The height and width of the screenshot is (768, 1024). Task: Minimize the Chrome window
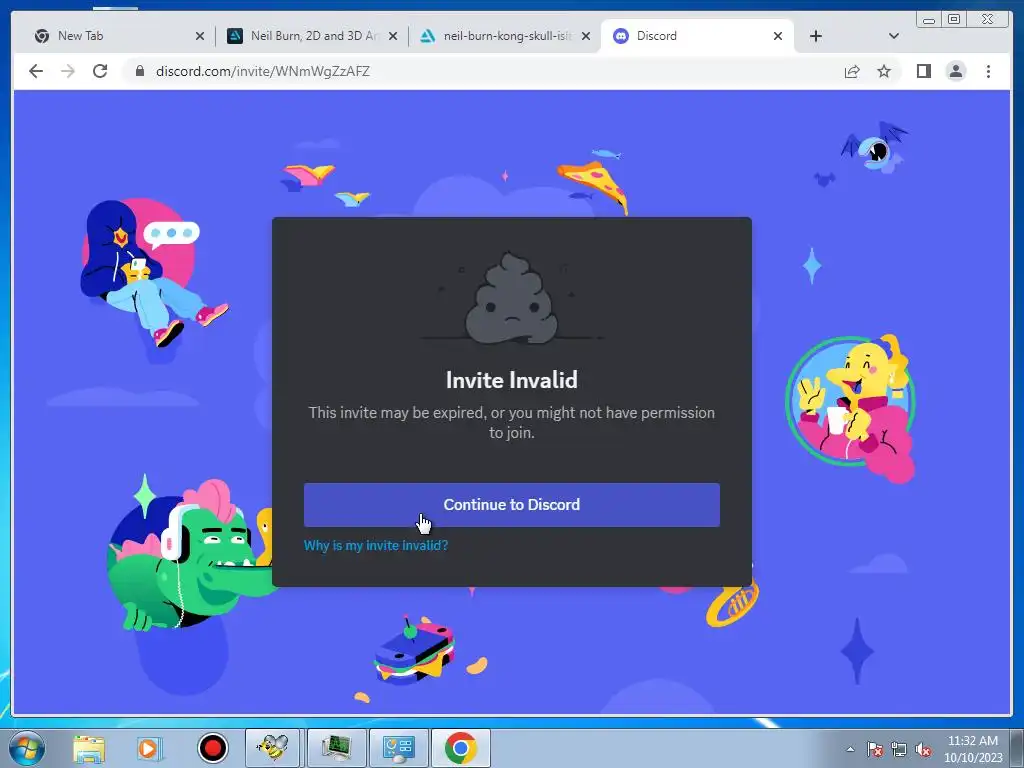(x=928, y=19)
